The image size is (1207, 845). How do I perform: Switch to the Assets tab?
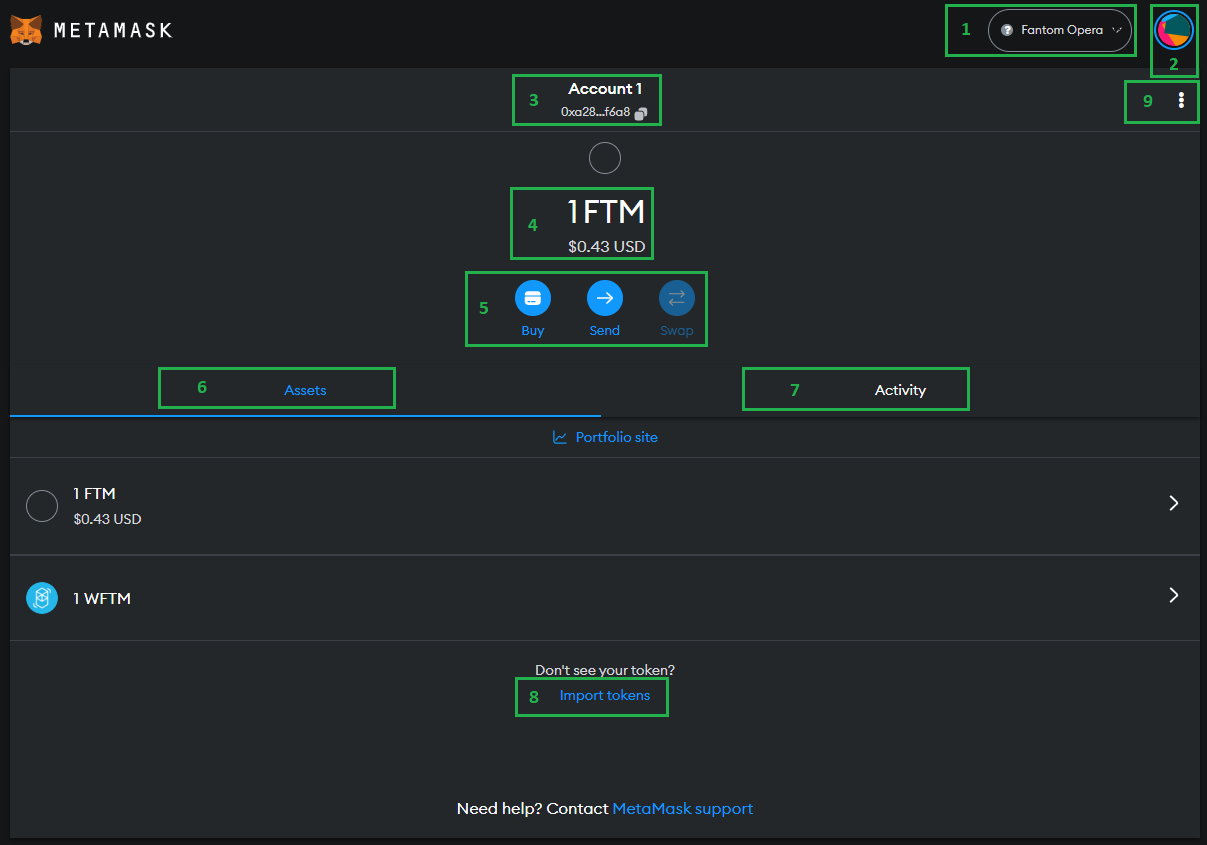point(305,390)
